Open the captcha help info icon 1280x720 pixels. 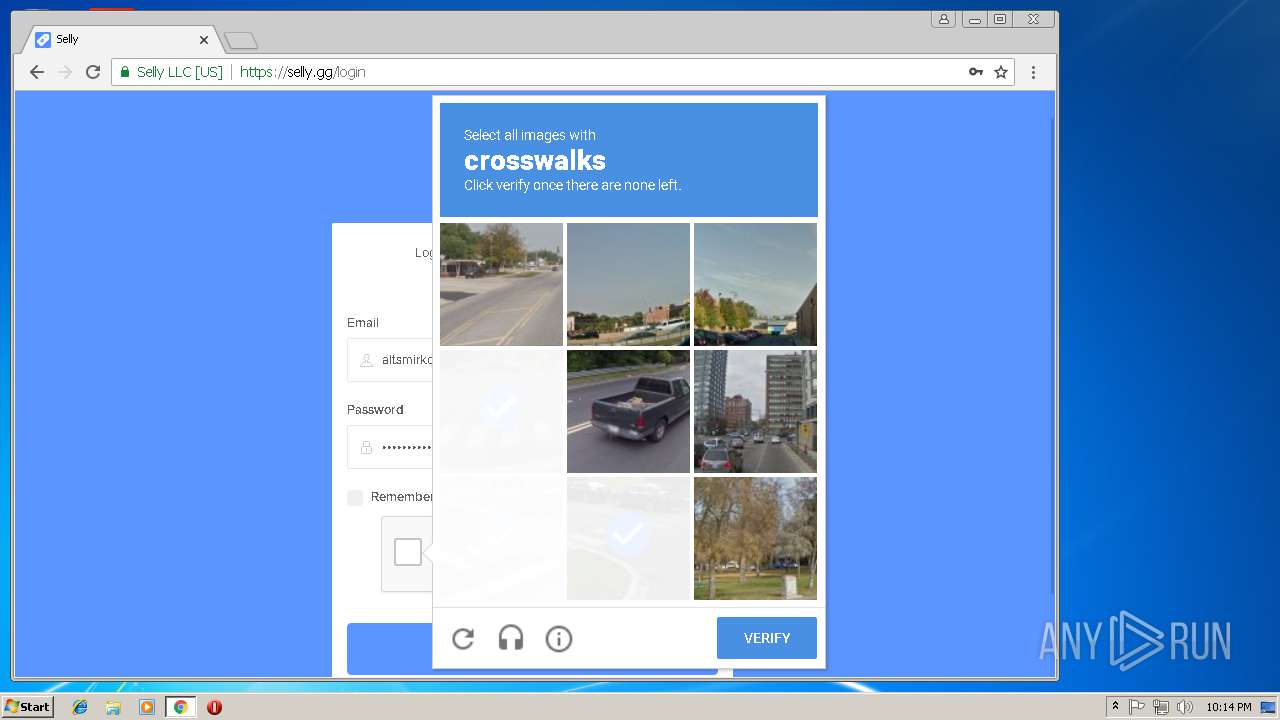point(559,638)
